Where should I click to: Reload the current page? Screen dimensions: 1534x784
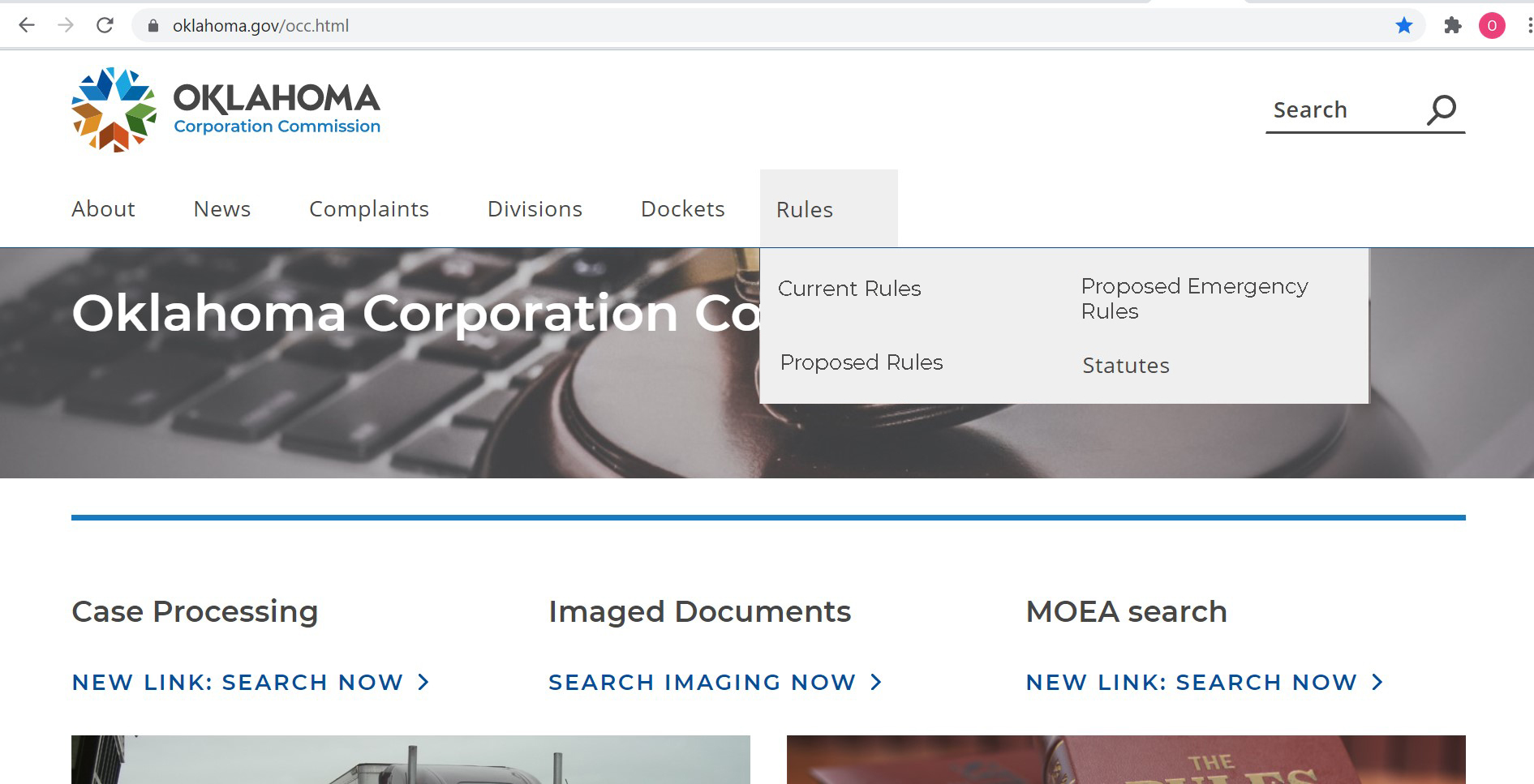[x=105, y=25]
